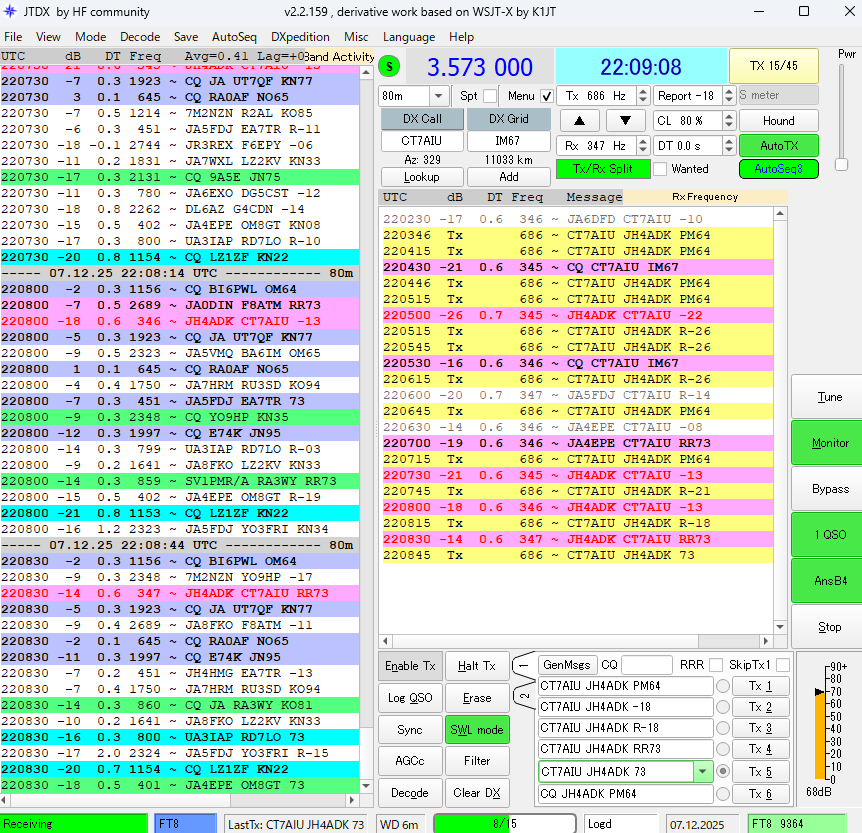Select vertical tab 2 of message panel
The image size is (862, 833).
[x=524, y=696]
